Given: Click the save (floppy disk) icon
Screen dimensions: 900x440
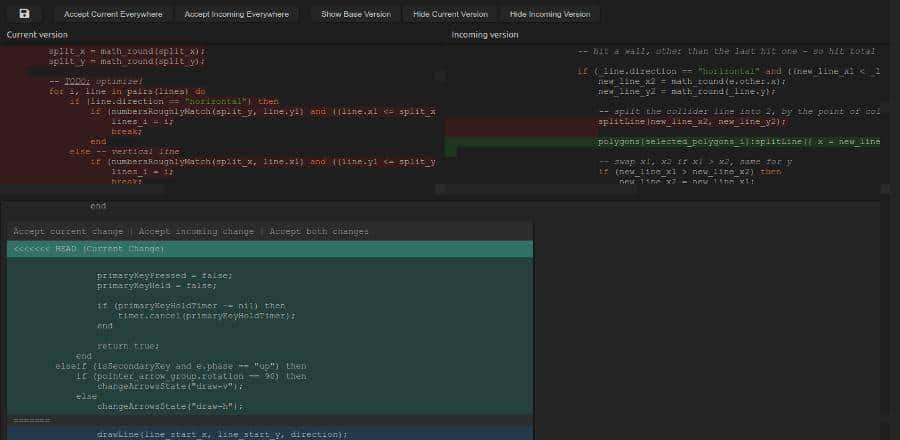Looking at the screenshot, I should [x=24, y=14].
